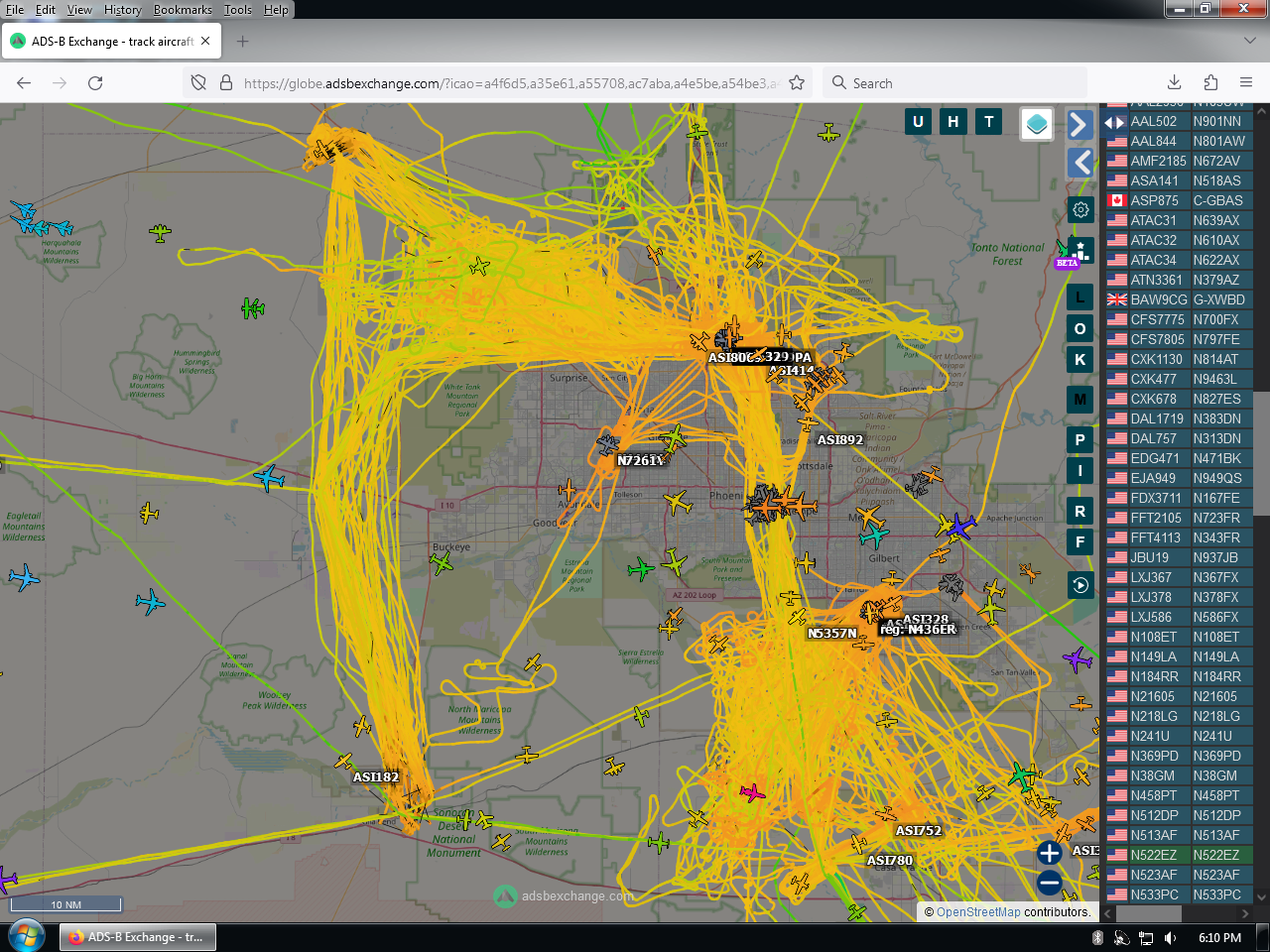
Task: Focus the address bar URL field
Action: pyautogui.click(x=511, y=83)
